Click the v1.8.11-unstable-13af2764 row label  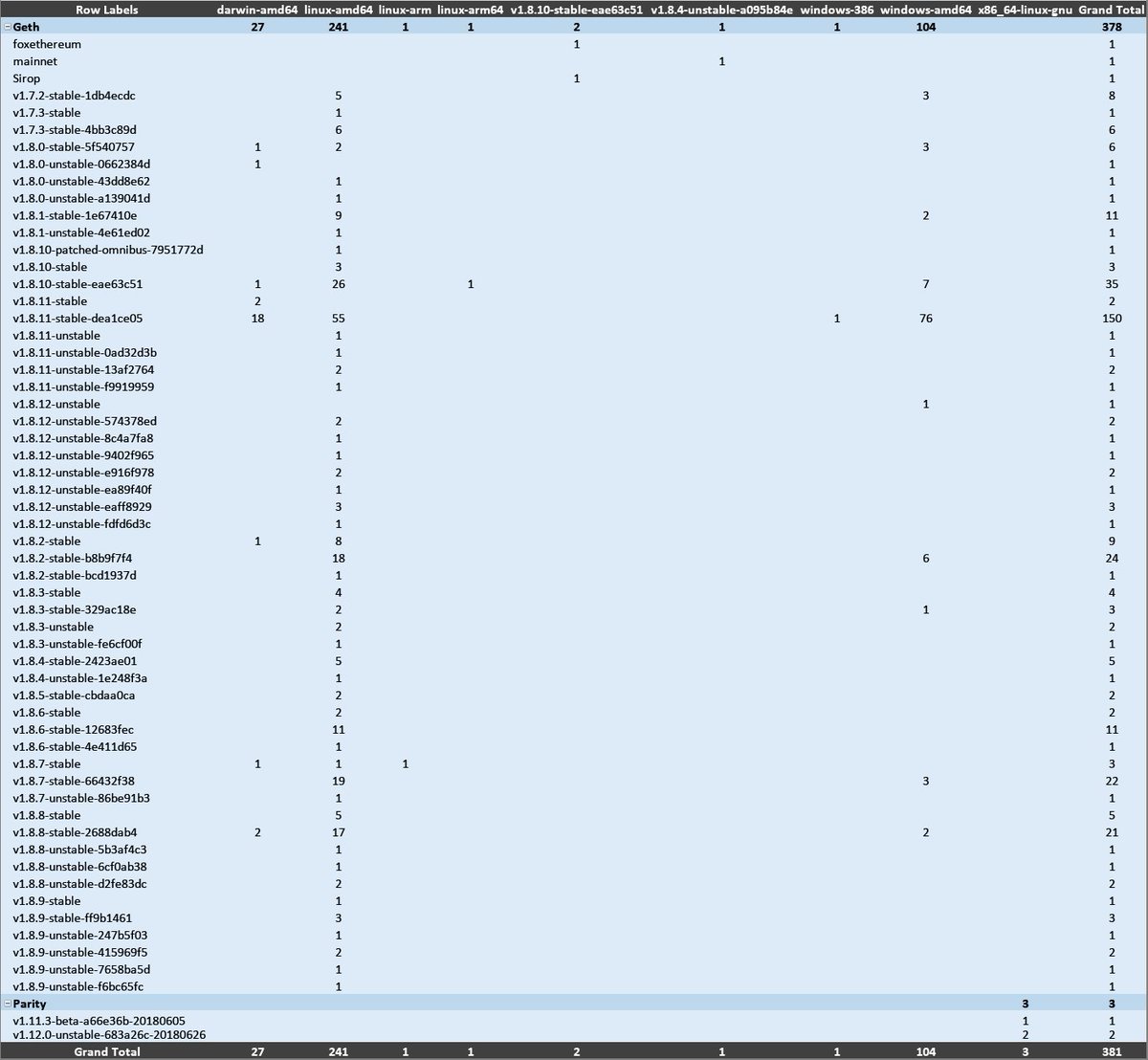84,370
